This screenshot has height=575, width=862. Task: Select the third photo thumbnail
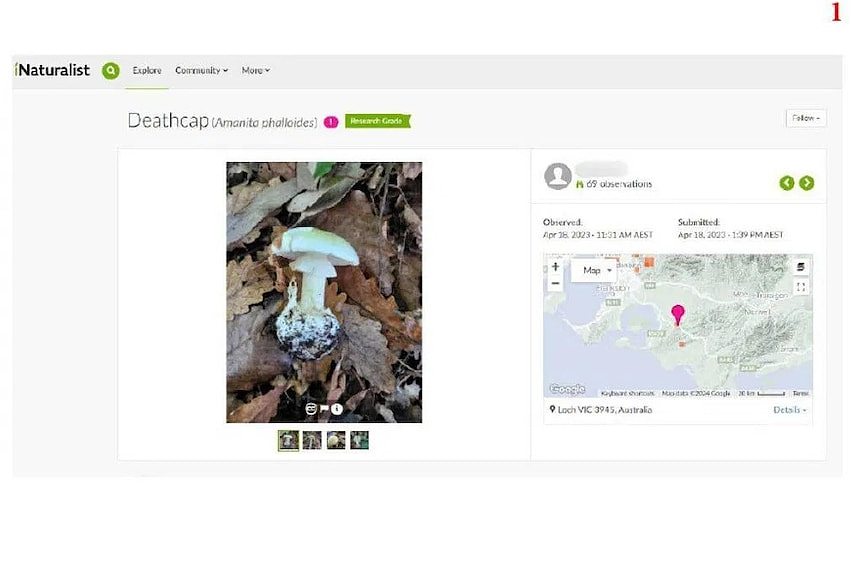[x=336, y=440]
